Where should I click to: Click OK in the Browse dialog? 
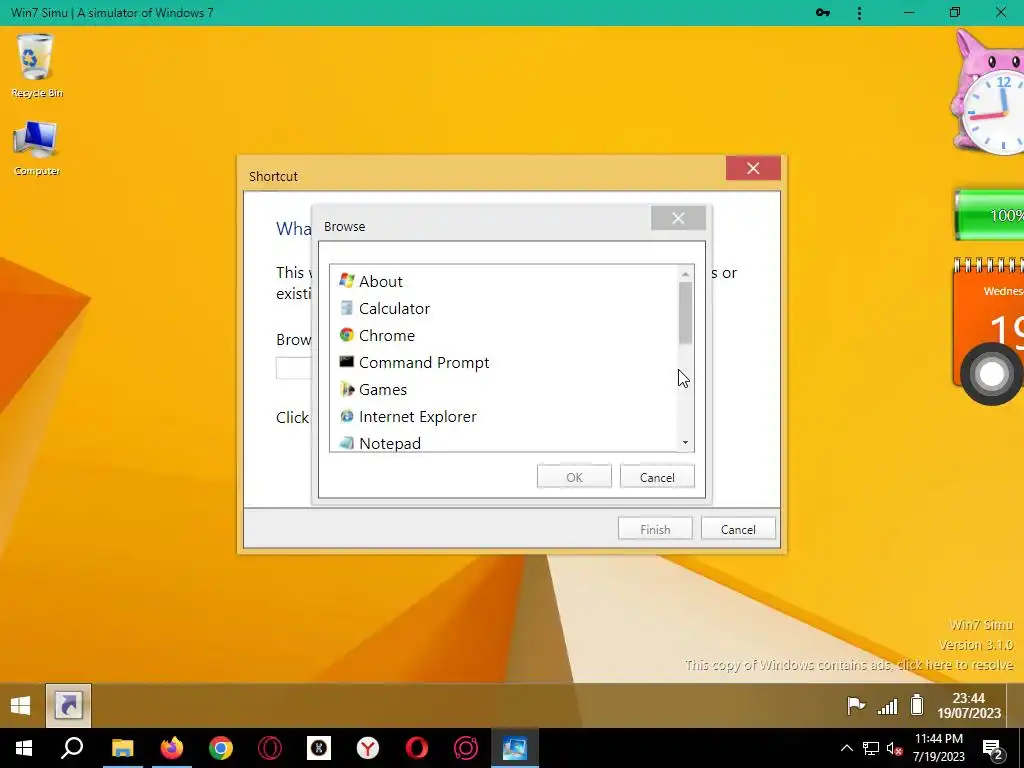(x=574, y=477)
